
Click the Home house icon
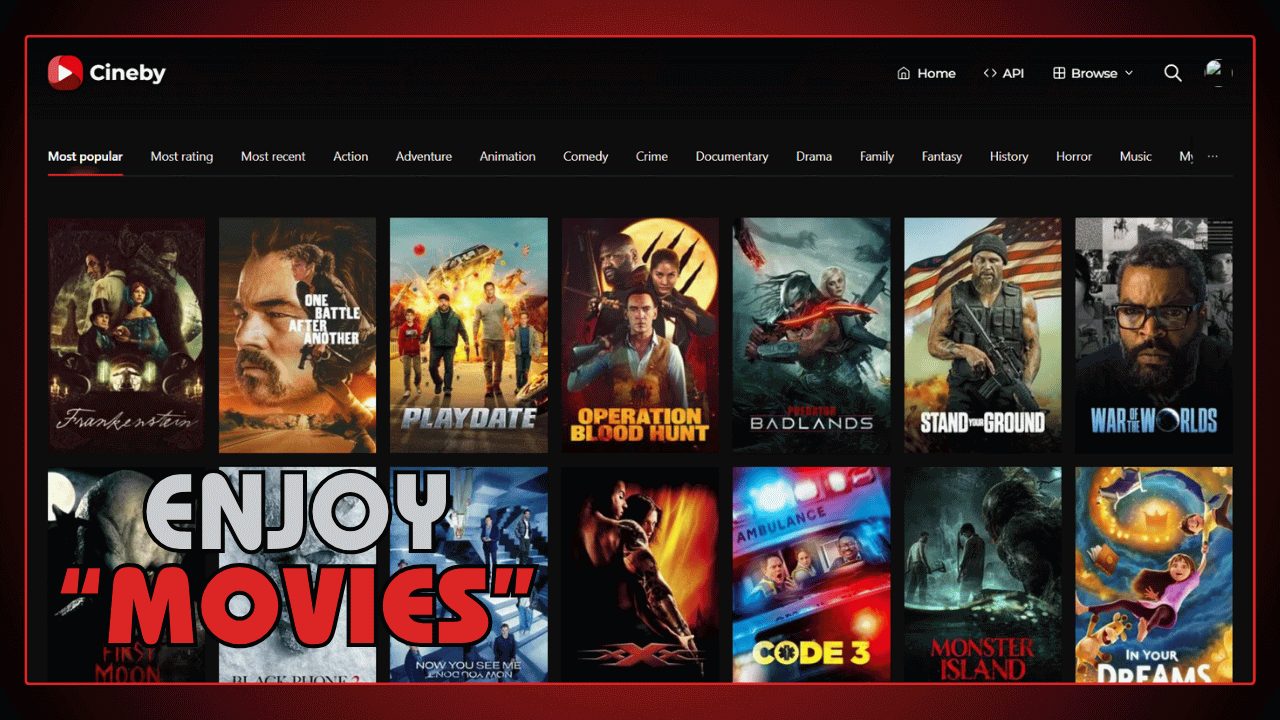click(x=903, y=73)
